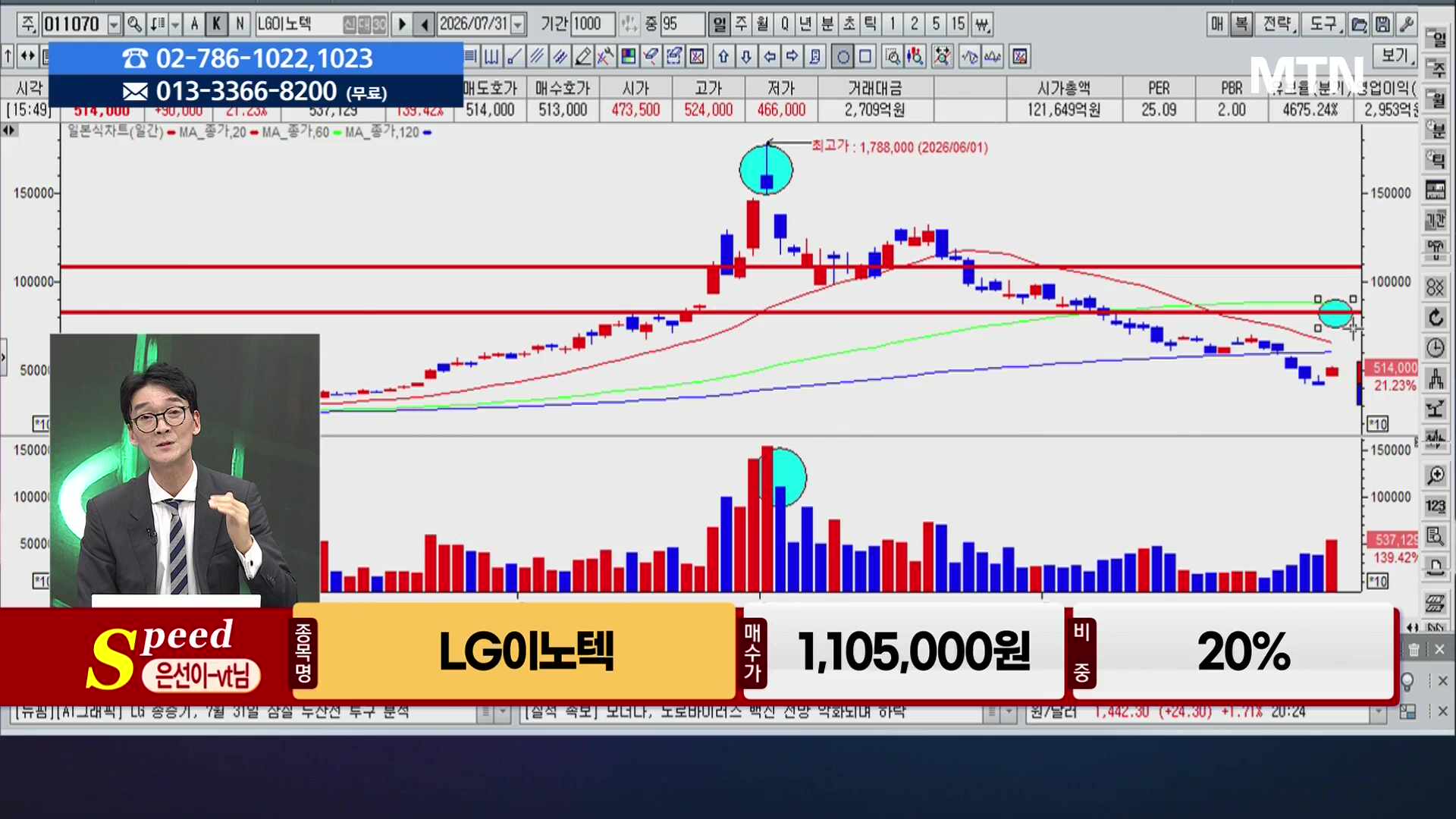1456x819 pixels.
Task: Click the left-right collapse arrows above chart
Action: coord(9,130)
